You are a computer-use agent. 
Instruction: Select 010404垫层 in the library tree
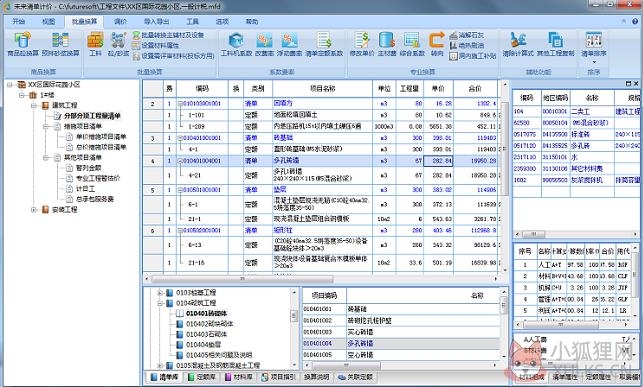click(x=203, y=345)
